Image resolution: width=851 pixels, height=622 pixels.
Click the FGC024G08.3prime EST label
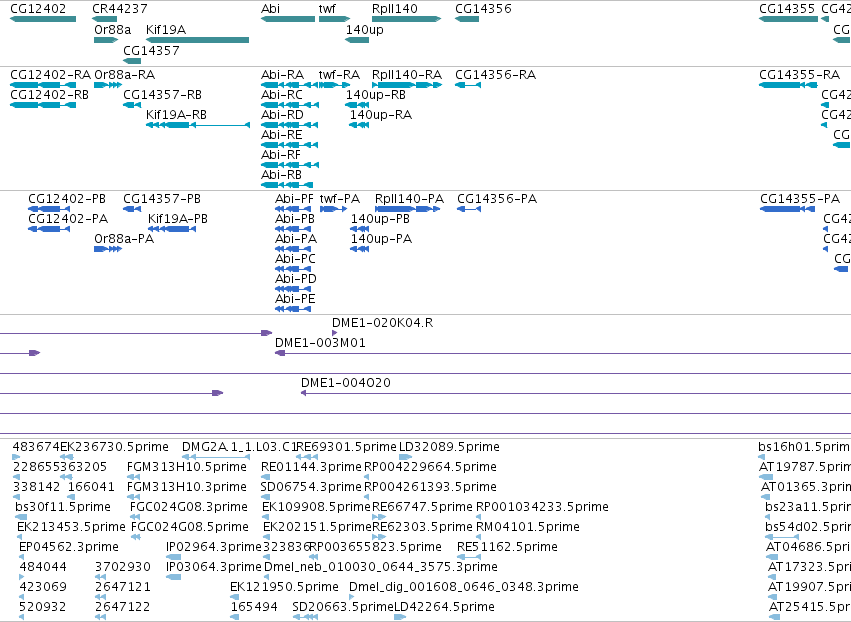(x=189, y=507)
